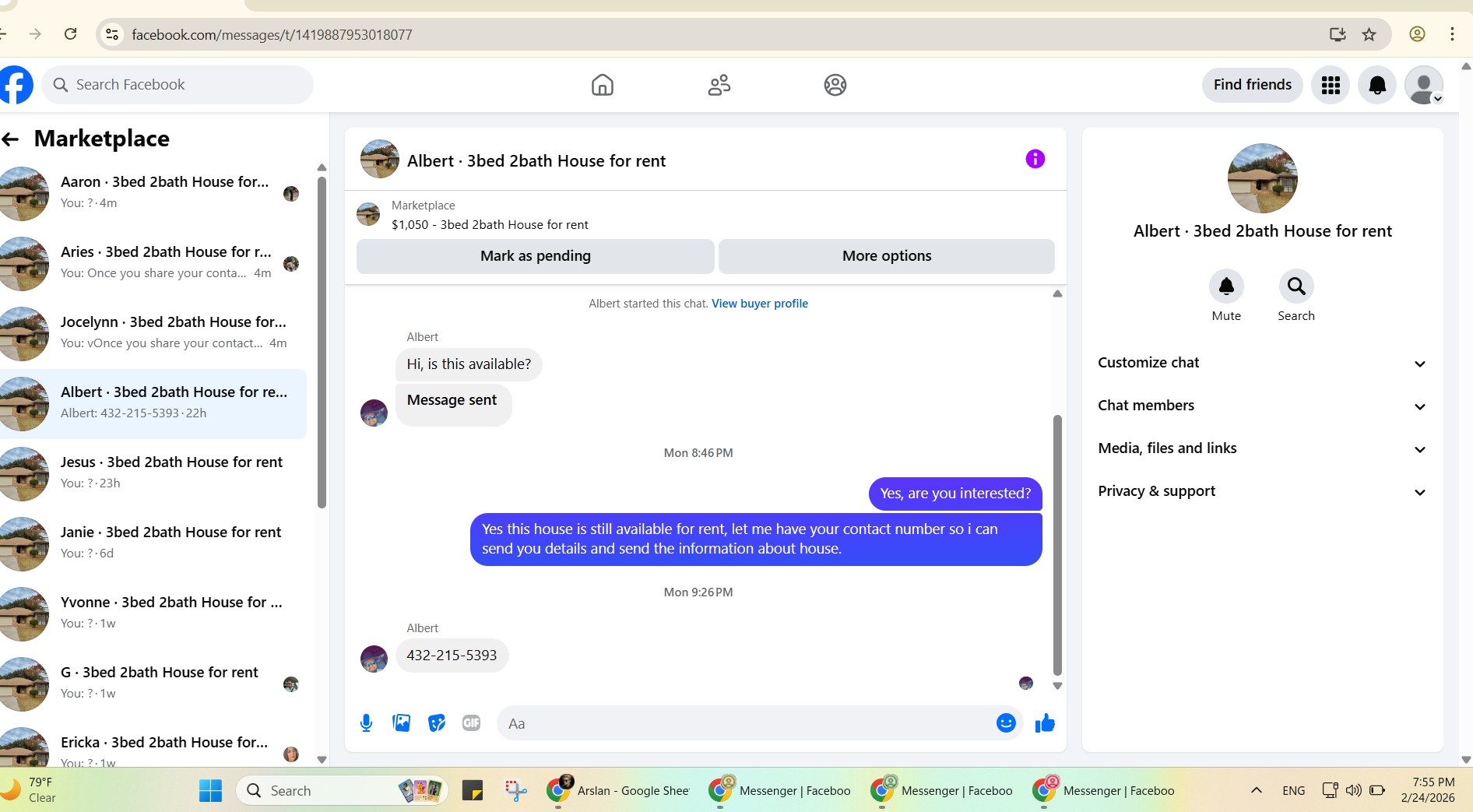Open Chrome profile icon
This screenshot has width=1473, height=812.
(x=1418, y=34)
